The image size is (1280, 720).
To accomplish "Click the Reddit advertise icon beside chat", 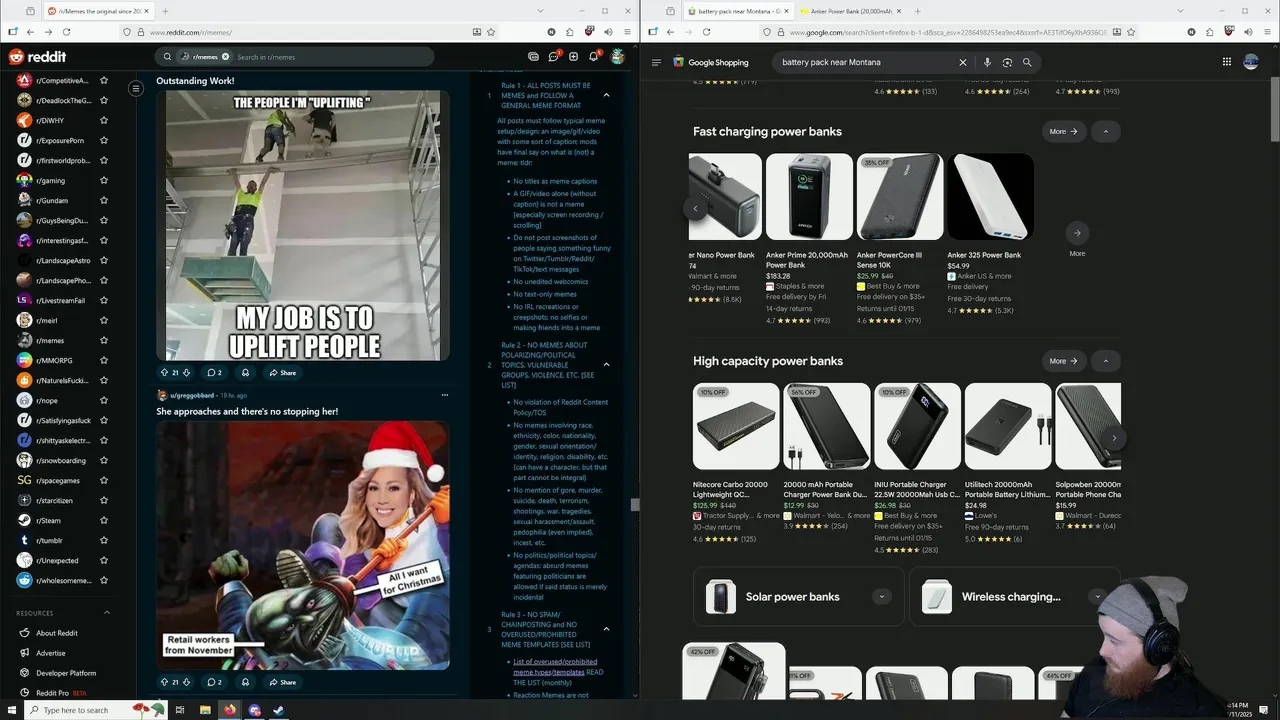I will tap(533, 57).
